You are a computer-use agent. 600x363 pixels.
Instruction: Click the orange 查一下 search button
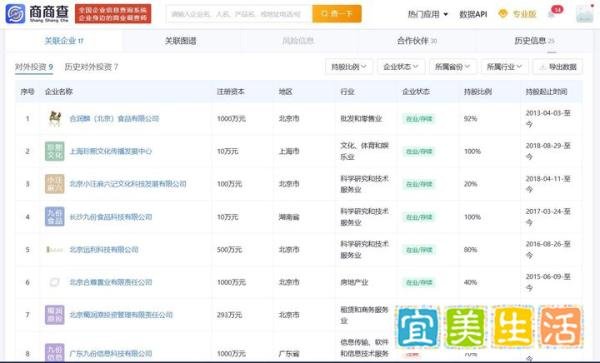[337, 14]
